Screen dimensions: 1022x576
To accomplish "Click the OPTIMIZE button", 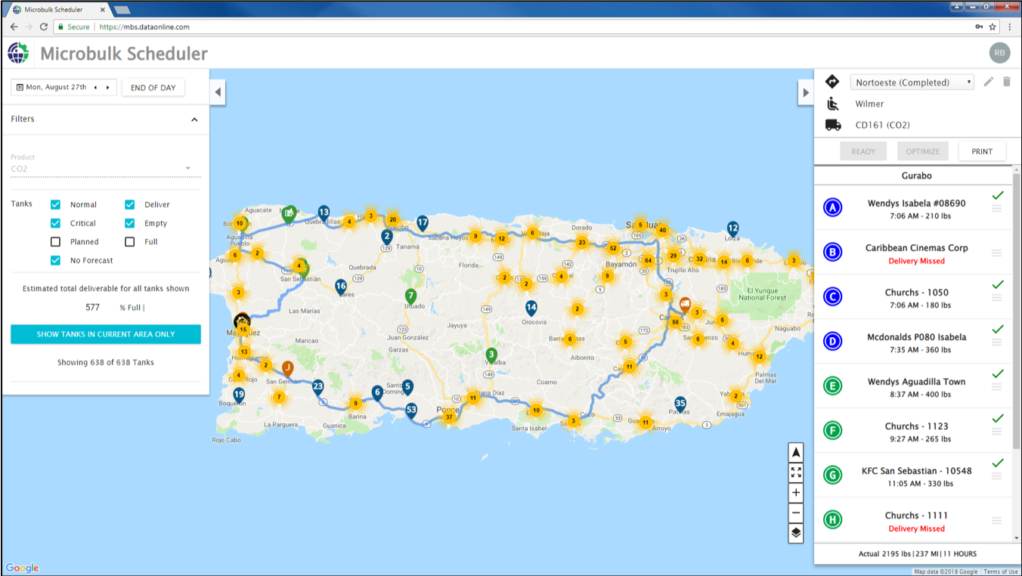I will [922, 151].
